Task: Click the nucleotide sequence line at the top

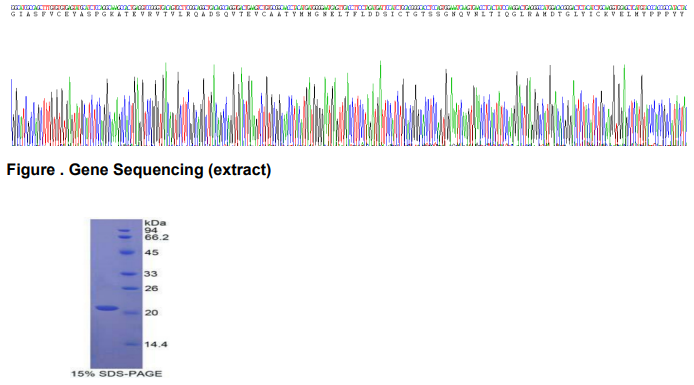Action: coord(349,8)
